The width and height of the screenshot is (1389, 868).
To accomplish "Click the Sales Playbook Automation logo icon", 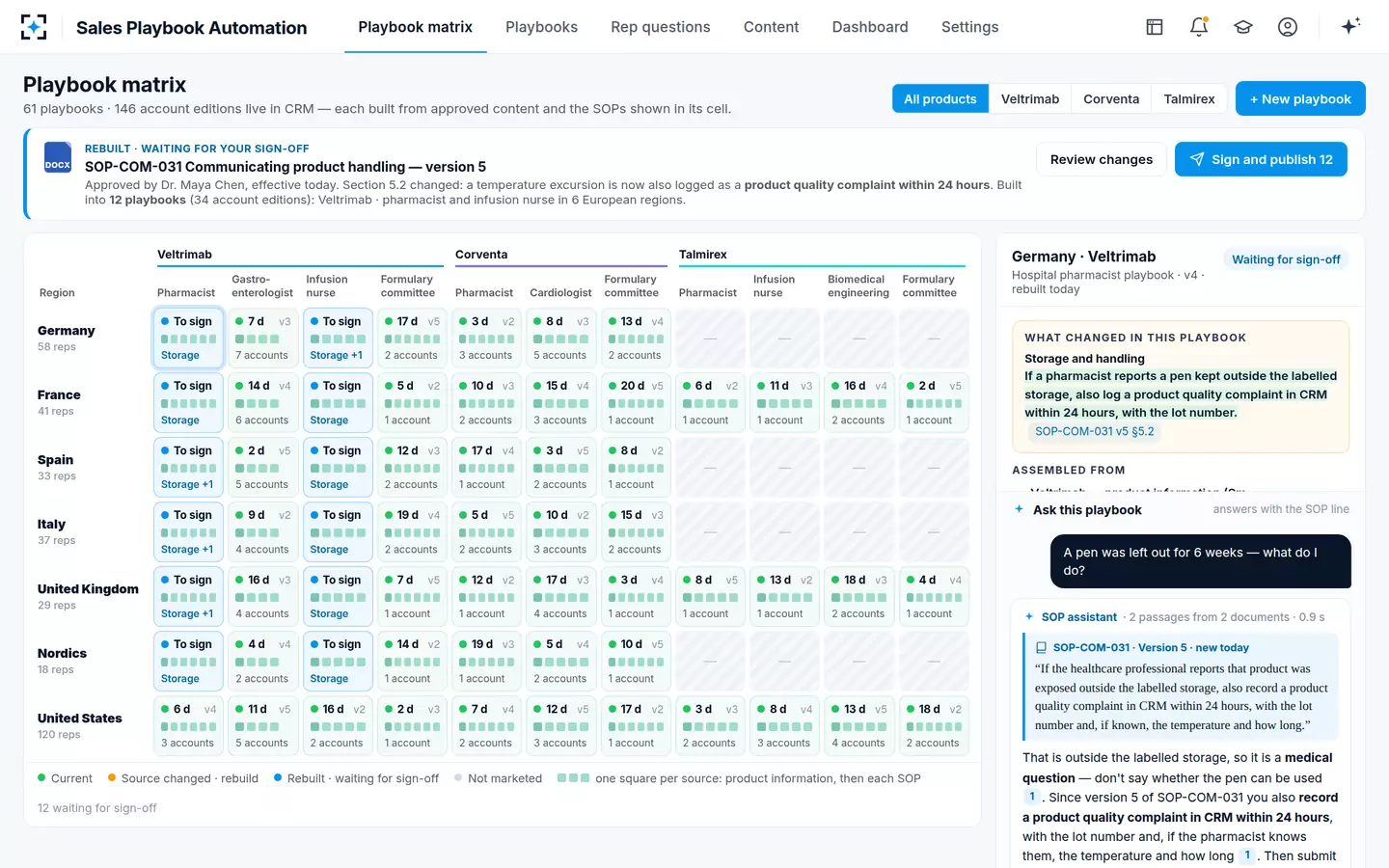I will [34, 27].
